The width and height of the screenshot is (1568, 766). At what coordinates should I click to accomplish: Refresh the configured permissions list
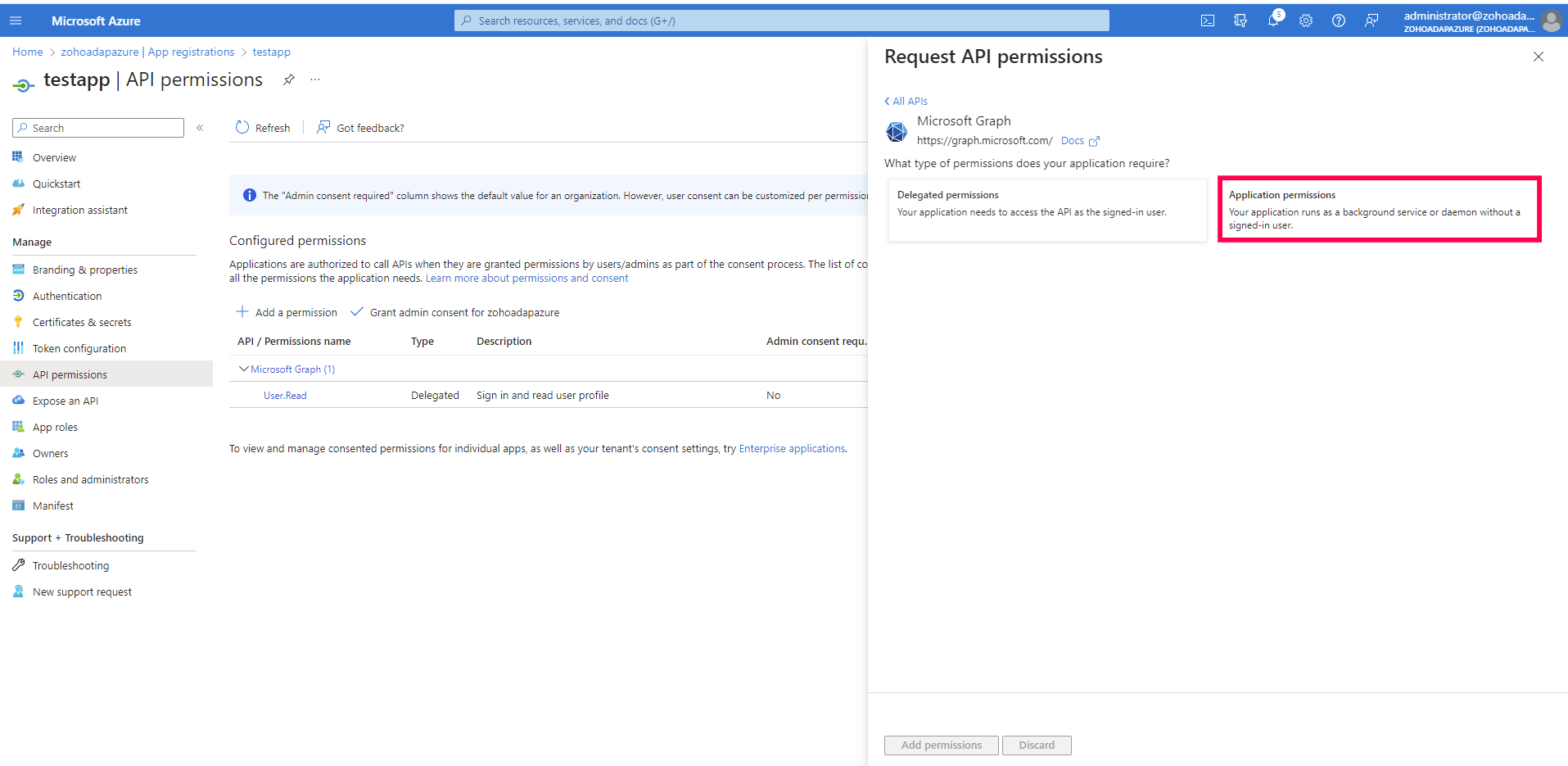point(262,127)
